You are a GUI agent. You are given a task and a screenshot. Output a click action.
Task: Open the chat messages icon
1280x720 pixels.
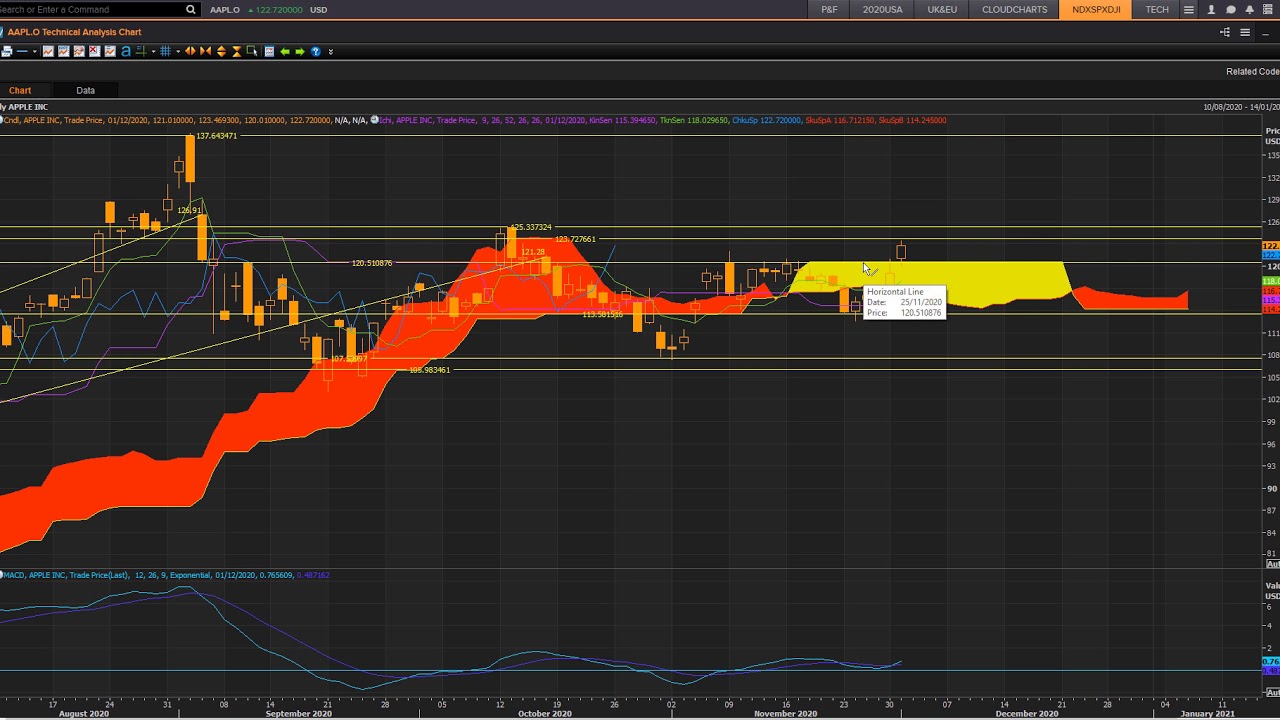[1230, 9]
